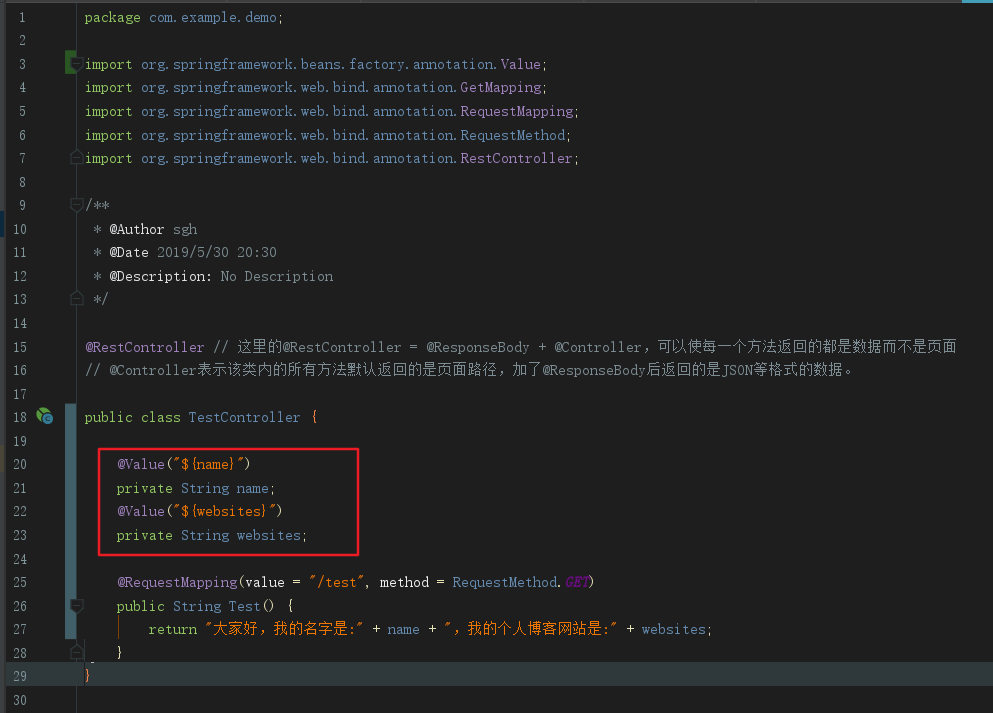Screen dimensions: 993x713
Task: Click RequestMapping in the import line
Action: point(517,111)
